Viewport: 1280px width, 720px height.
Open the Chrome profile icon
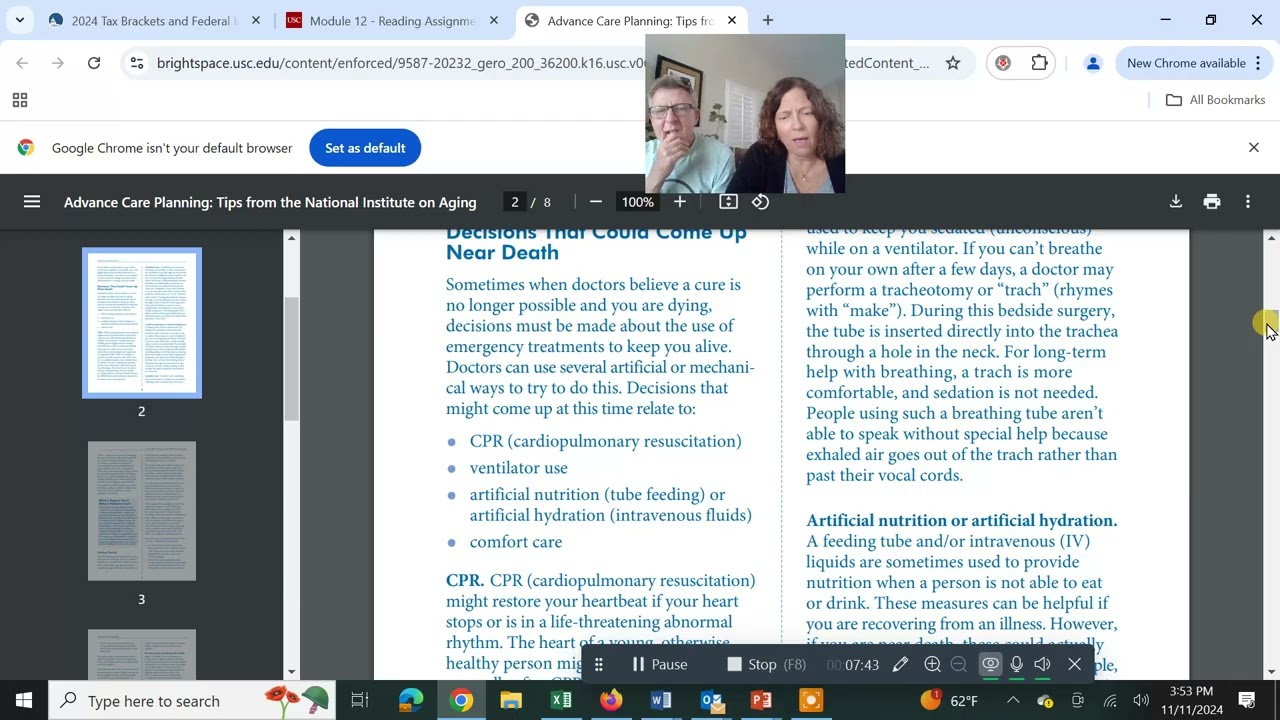point(1093,63)
